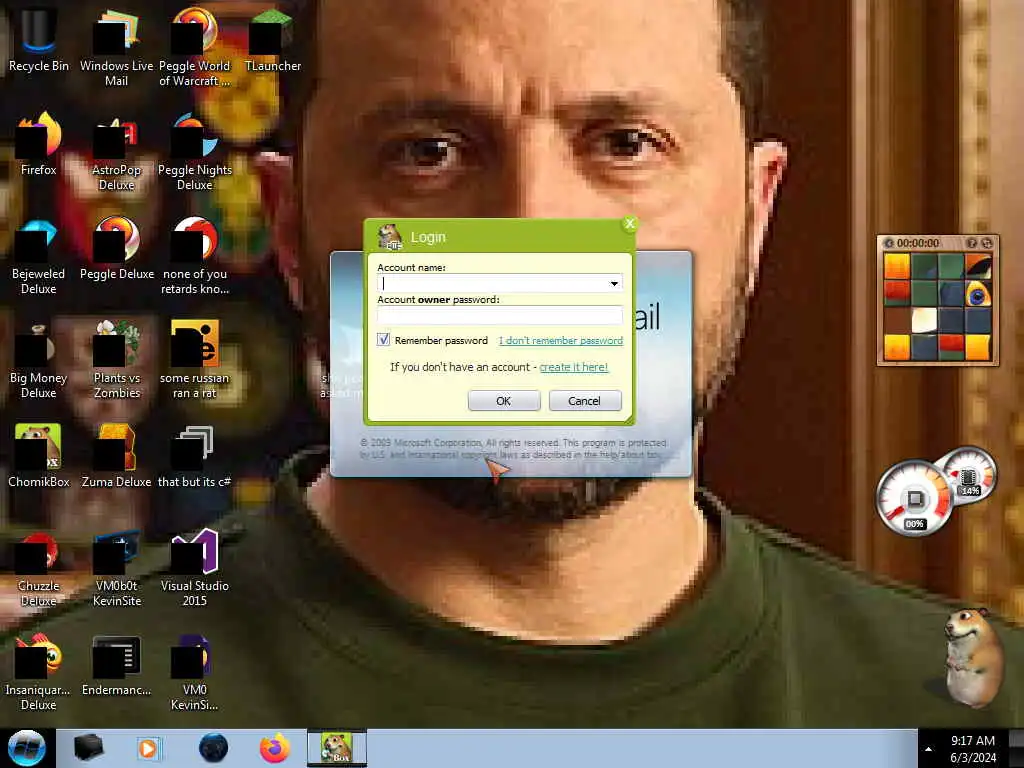Open Peggle Nights Deluxe shortcut

(195, 152)
